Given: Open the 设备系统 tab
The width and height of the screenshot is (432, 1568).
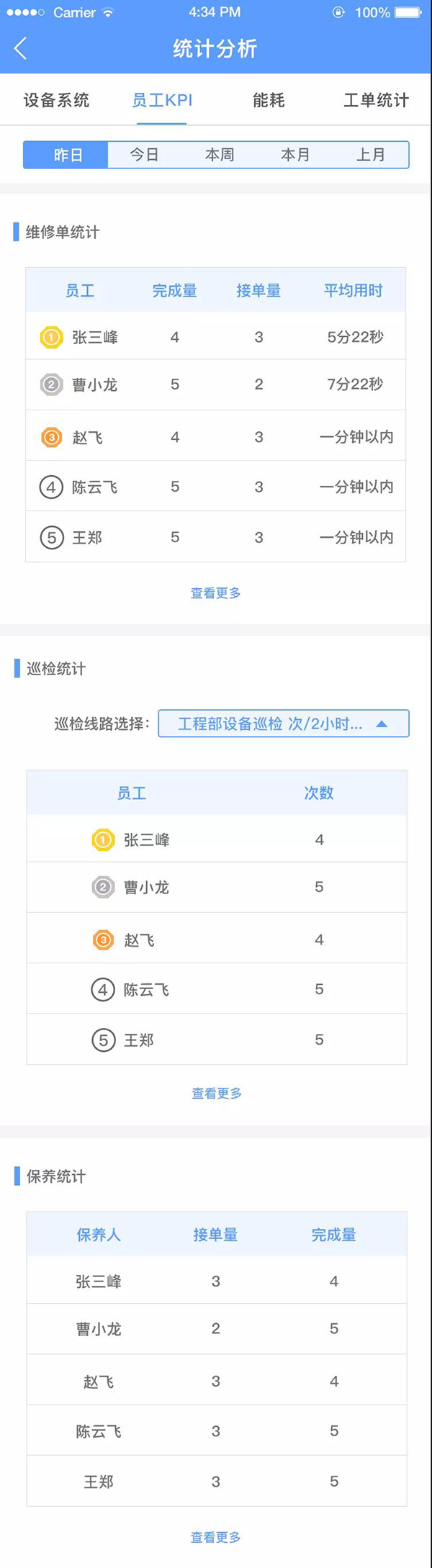Looking at the screenshot, I should tap(56, 100).
